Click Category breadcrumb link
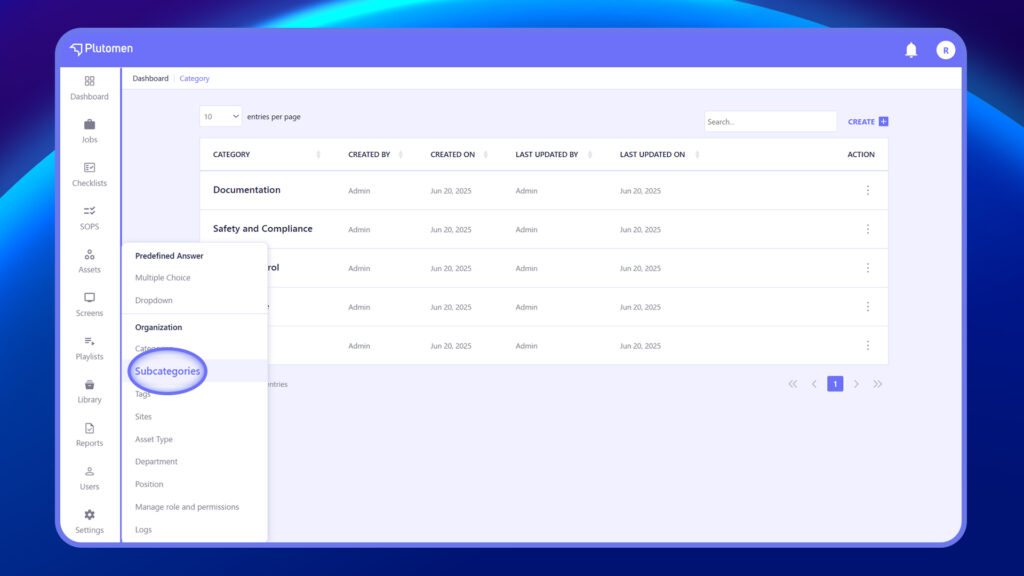The height and width of the screenshot is (576, 1024). [195, 78]
